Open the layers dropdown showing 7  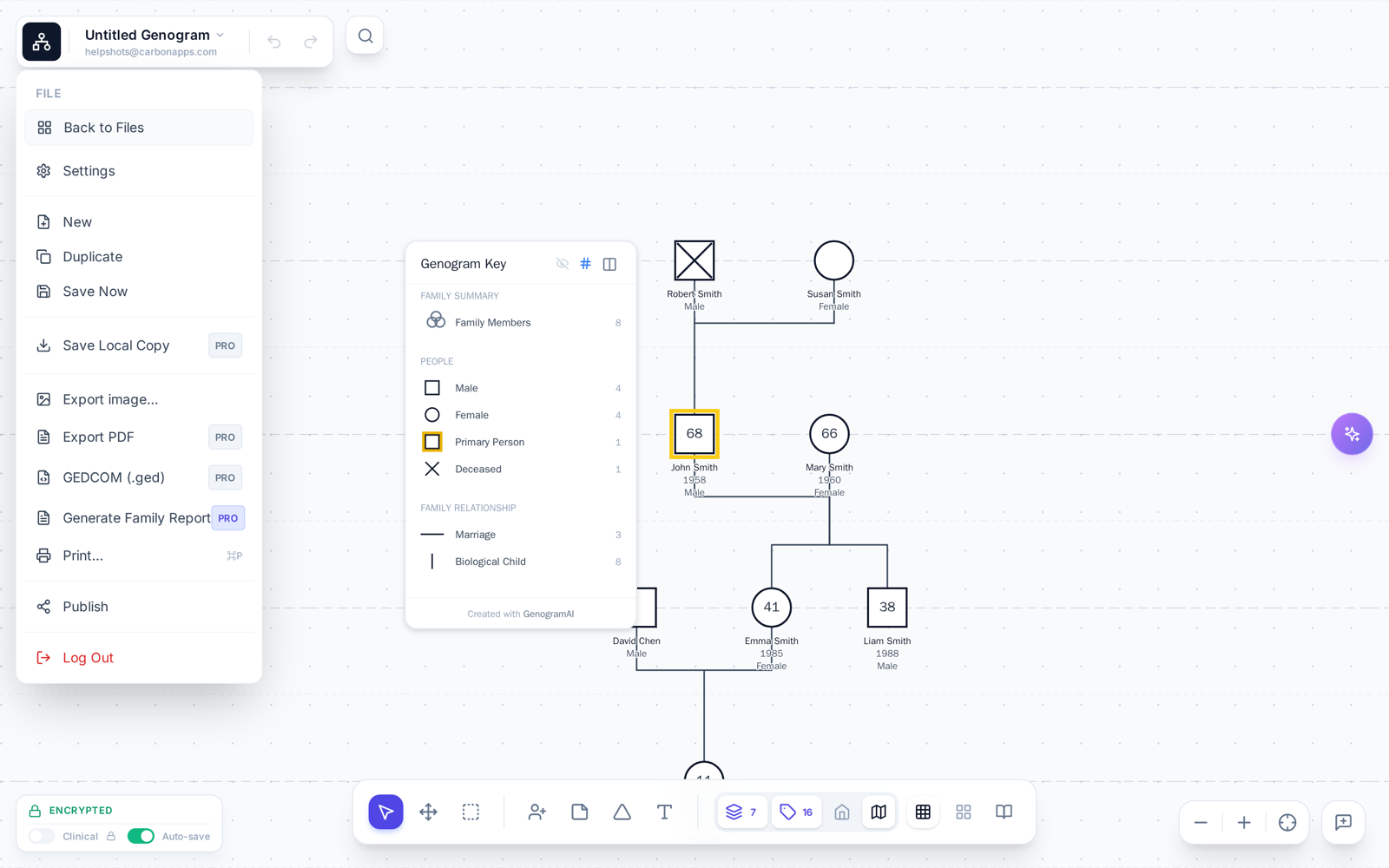pos(742,812)
